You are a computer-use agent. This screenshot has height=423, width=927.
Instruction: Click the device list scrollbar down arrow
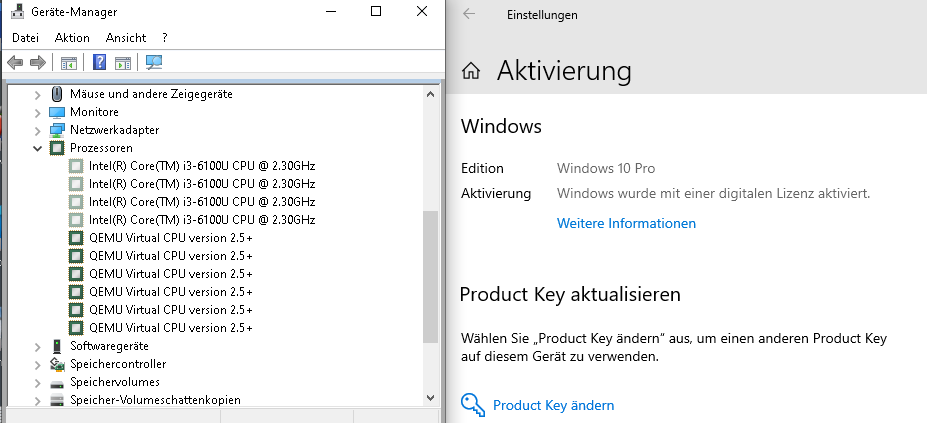[430, 398]
